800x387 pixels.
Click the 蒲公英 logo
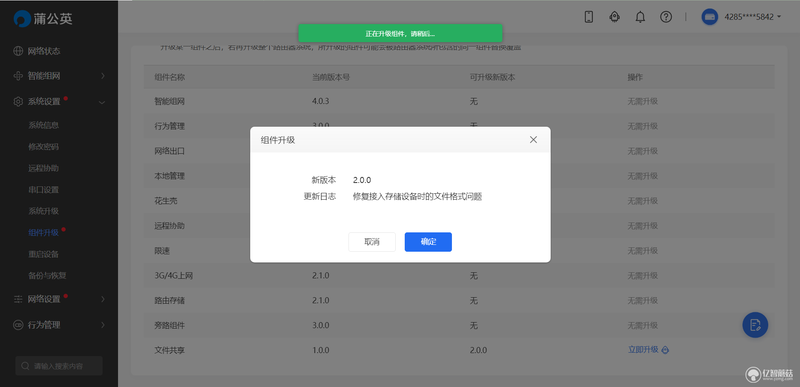pos(43,18)
